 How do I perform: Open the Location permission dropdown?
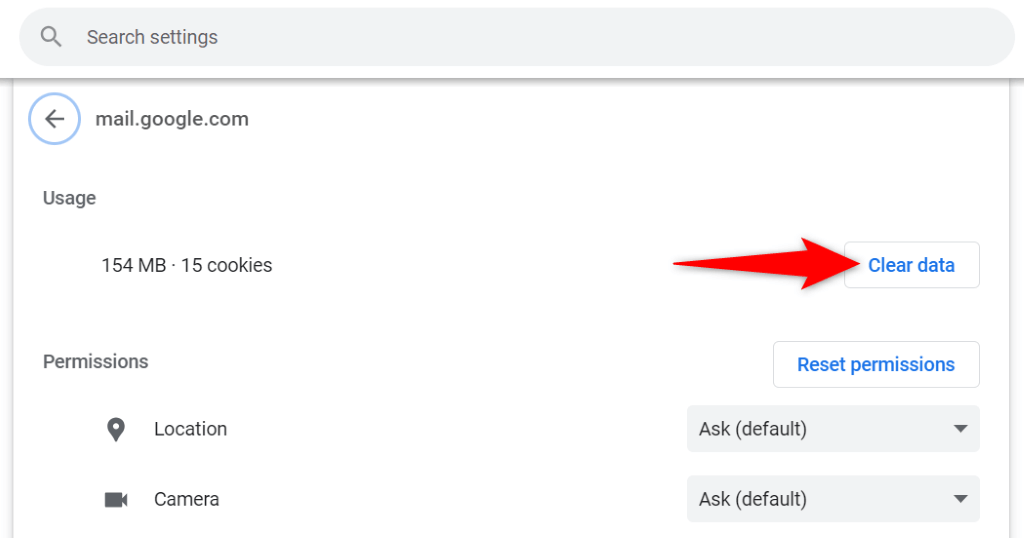[x=832, y=429]
